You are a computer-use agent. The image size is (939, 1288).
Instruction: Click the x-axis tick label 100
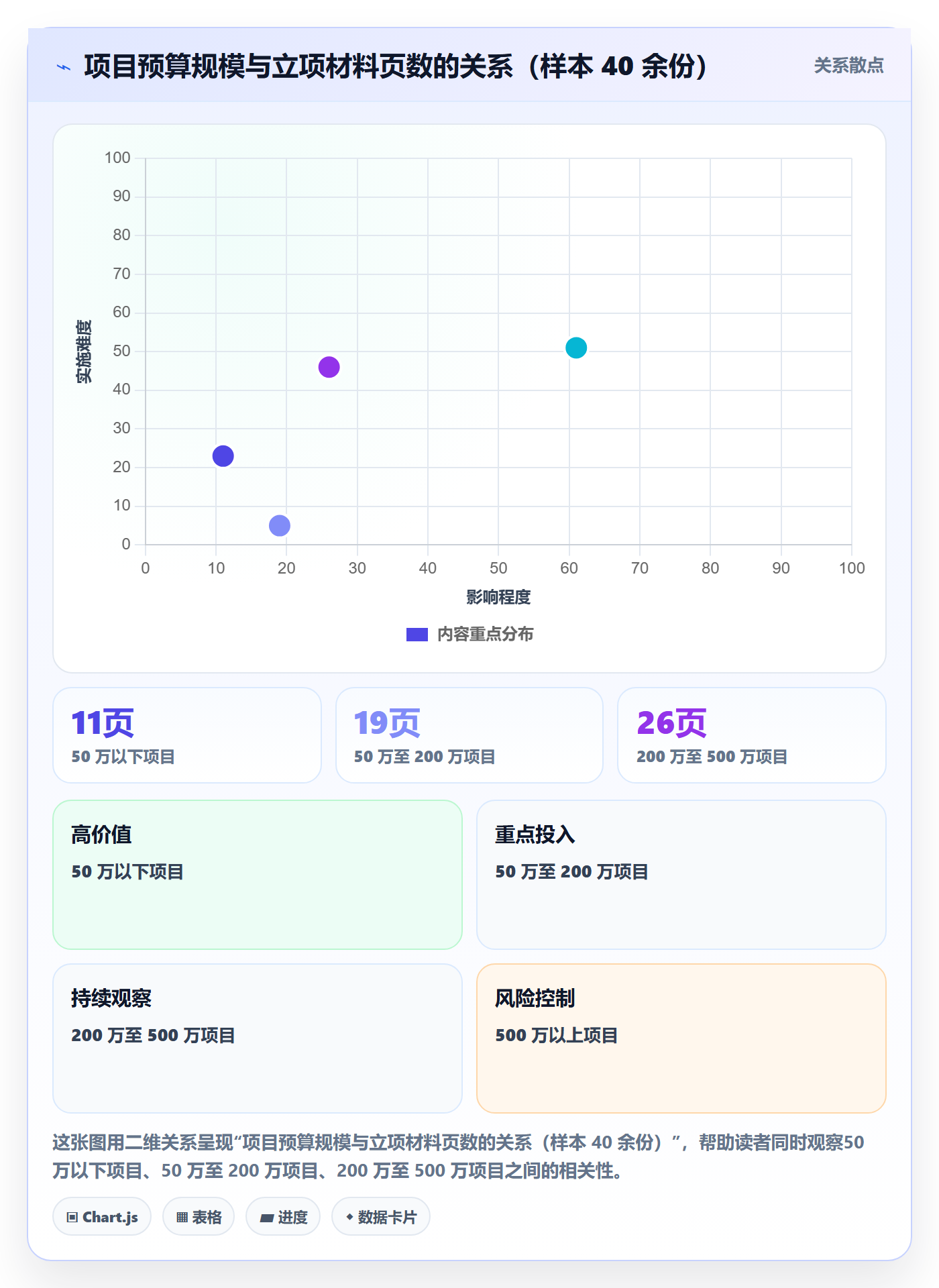852,568
